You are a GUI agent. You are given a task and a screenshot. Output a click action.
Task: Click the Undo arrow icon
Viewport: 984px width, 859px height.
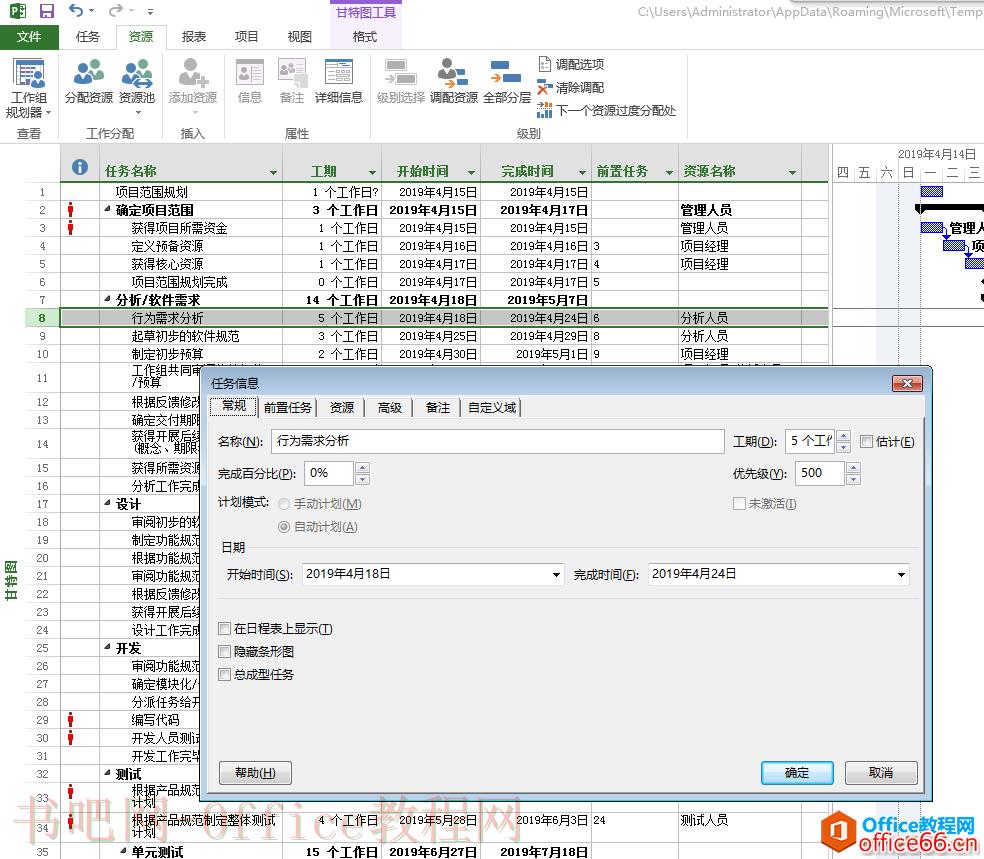pyautogui.click(x=77, y=11)
